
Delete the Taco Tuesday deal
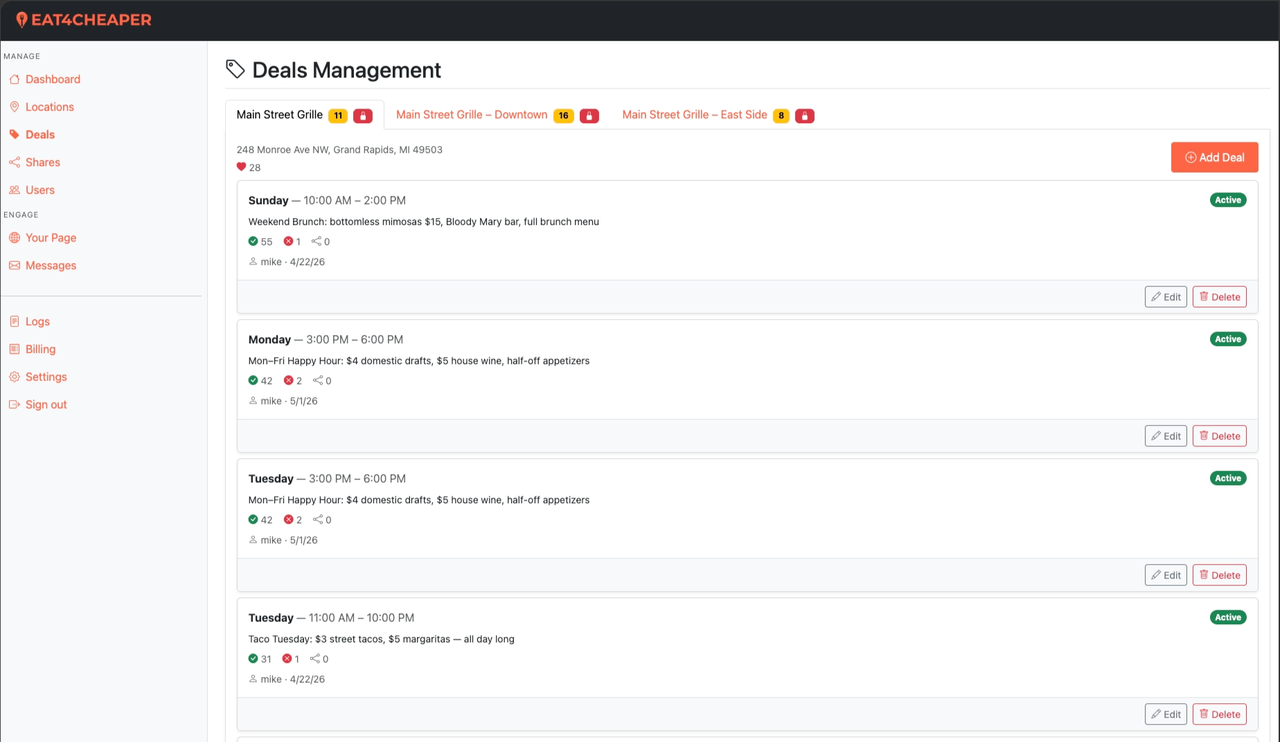[x=1220, y=714]
